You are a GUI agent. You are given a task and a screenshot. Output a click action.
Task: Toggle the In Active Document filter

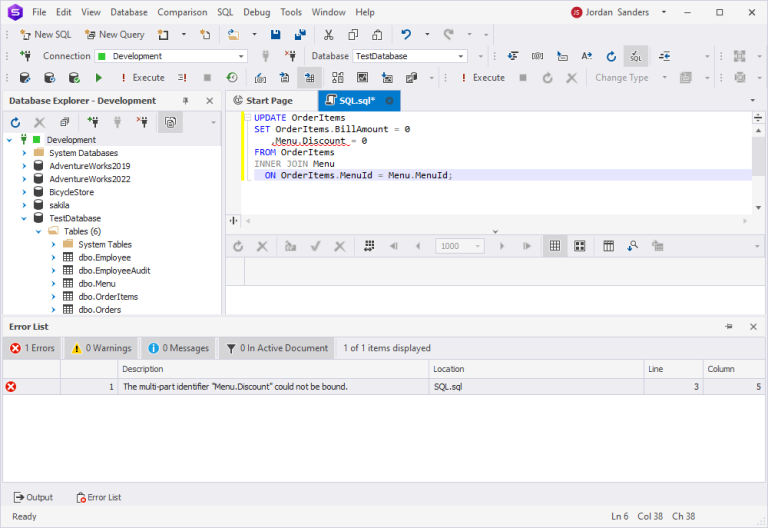277,348
